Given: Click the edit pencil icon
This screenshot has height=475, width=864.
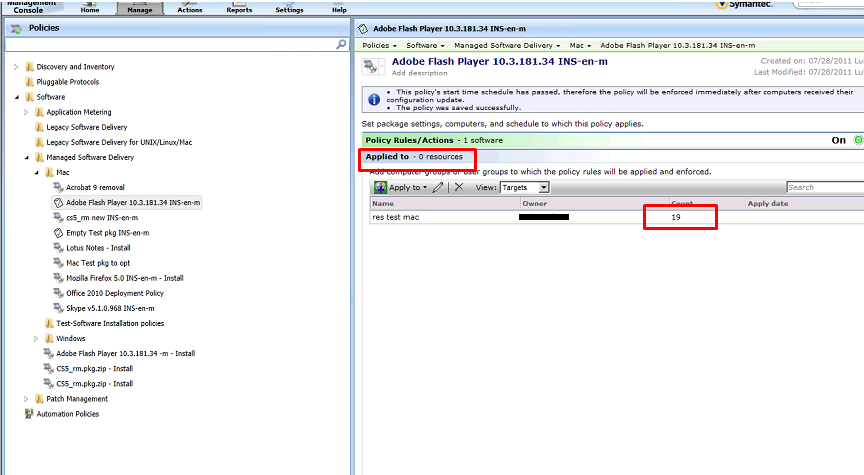Looking at the screenshot, I should coord(438,187).
